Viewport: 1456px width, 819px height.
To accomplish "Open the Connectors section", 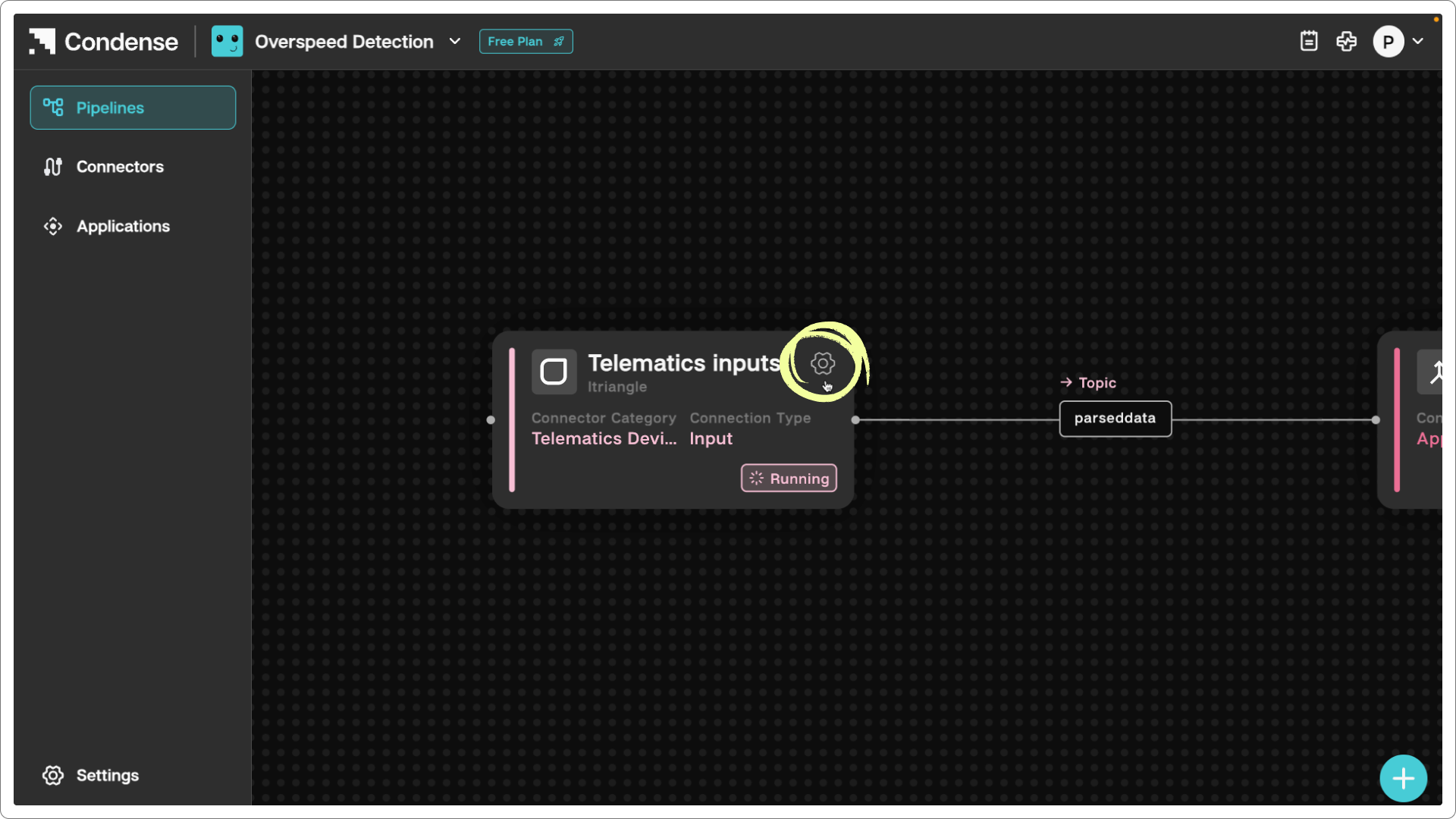I will (120, 167).
